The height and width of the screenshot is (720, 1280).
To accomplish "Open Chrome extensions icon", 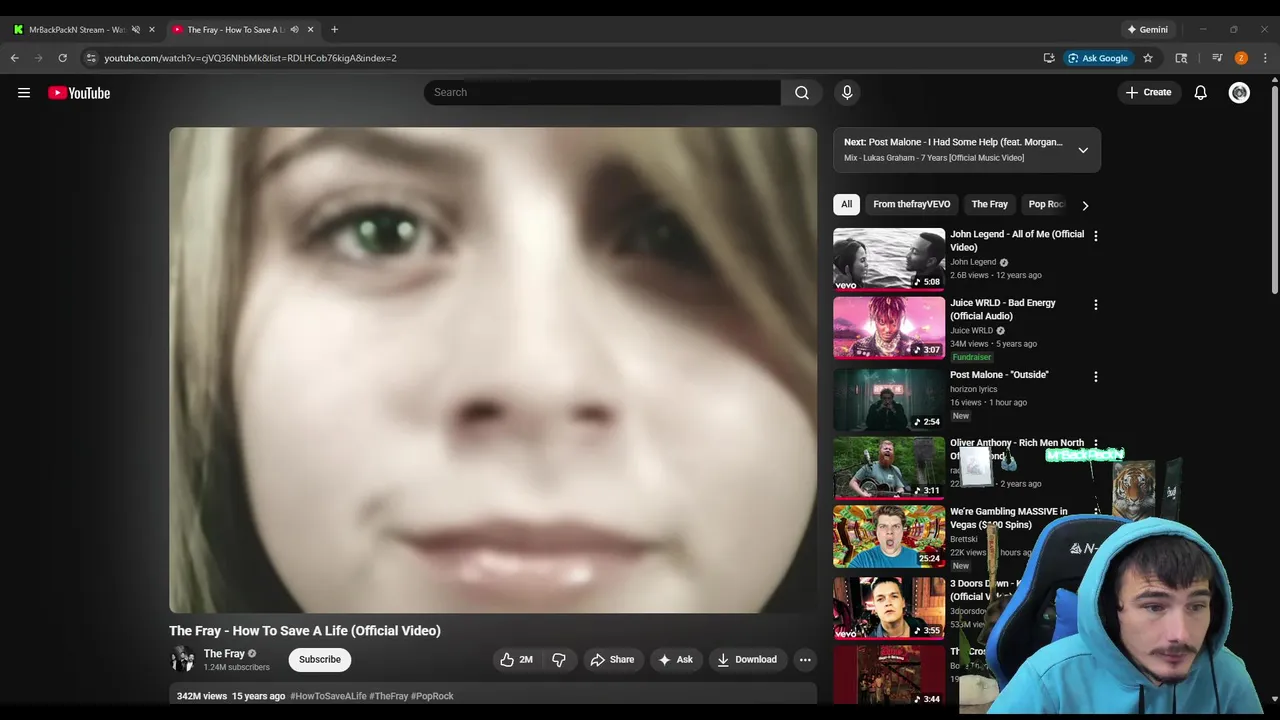I will (x=1181, y=58).
